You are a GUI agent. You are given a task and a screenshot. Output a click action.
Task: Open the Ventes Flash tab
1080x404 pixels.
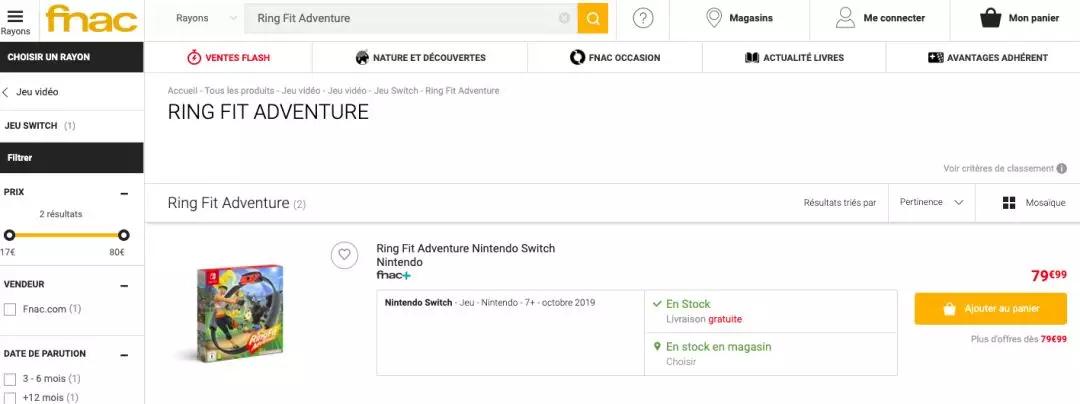(229, 58)
